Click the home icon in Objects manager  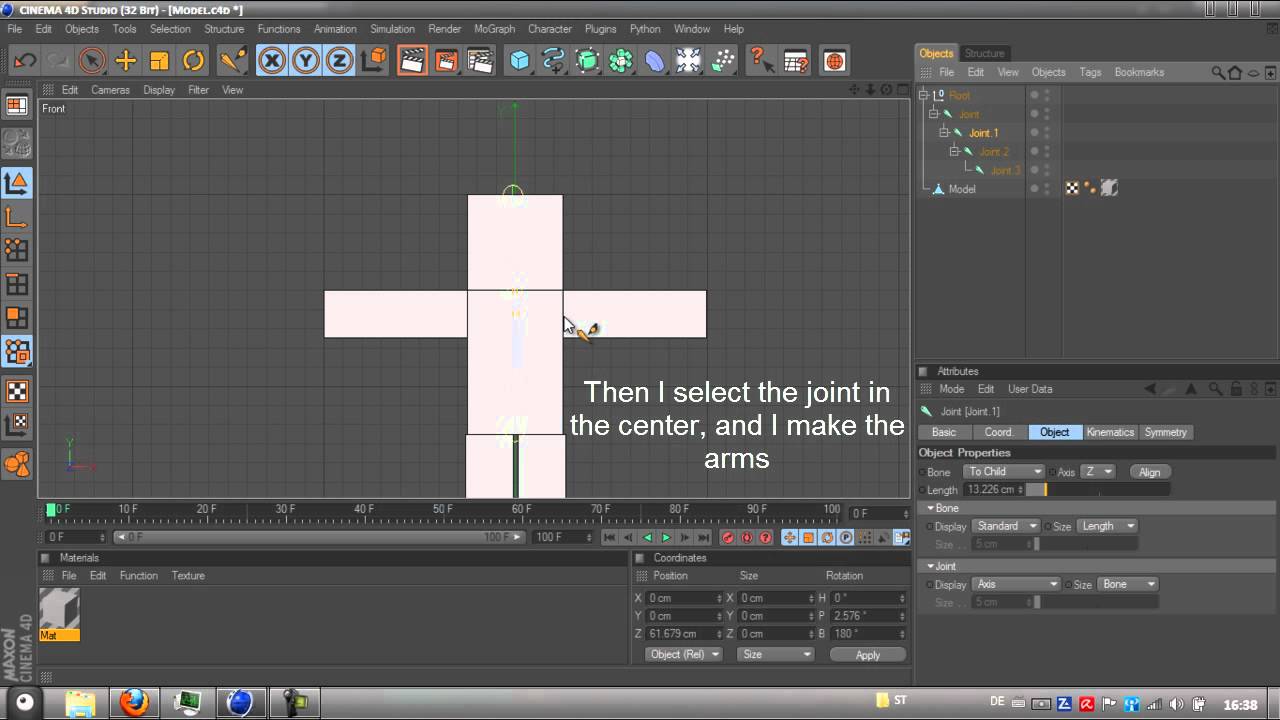1235,72
